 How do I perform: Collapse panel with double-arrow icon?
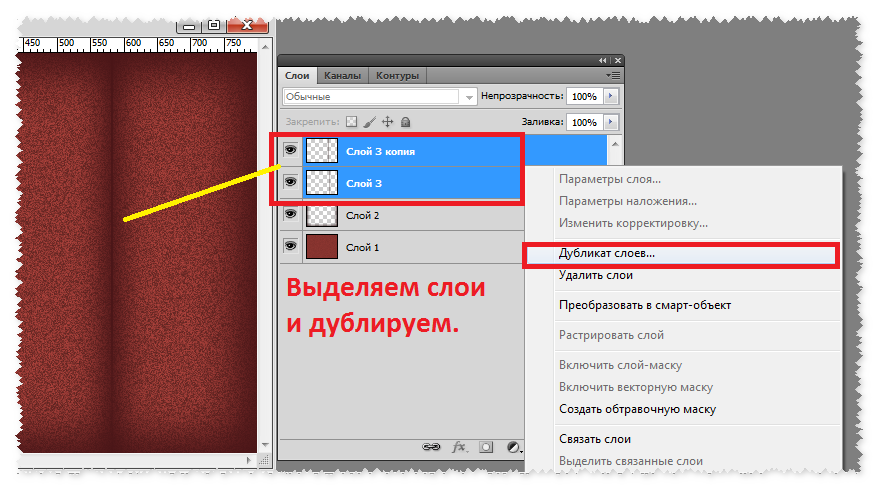pos(602,60)
